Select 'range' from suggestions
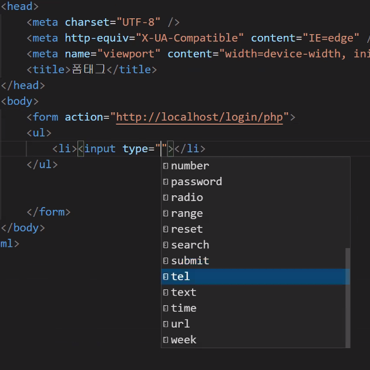Viewport: 370px width, 370px height. pos(255,213)
